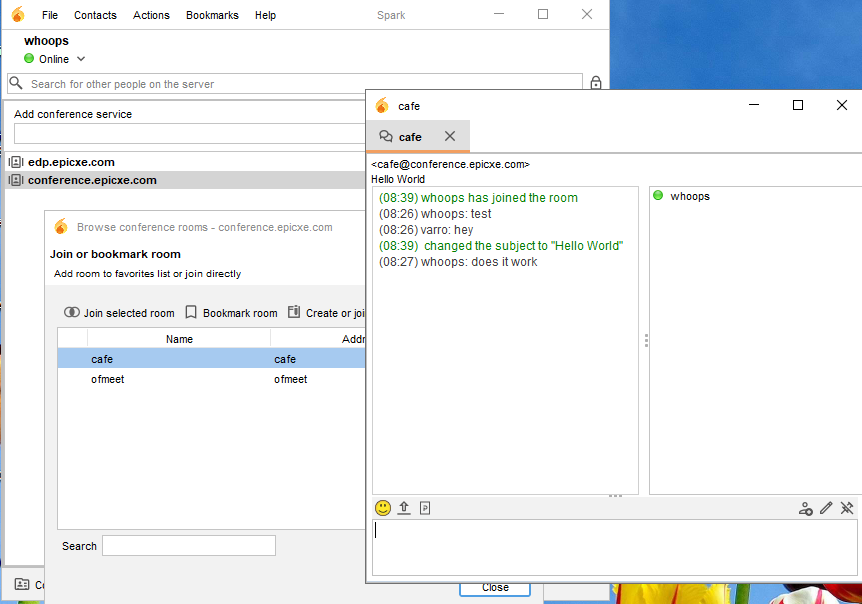Click the 'whoops: test' message
The width and height of the screenshot is (862, 604).
pyautogui.click(x=435, y=214)
